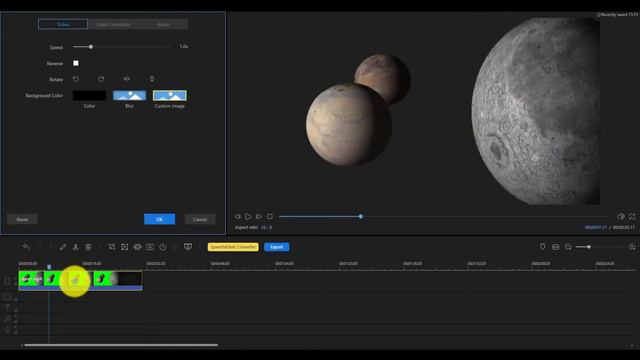The height and width of the screenshot is (360, 640).
Task: Click the preview playback progress handle
Action: [x=361, y=216]
